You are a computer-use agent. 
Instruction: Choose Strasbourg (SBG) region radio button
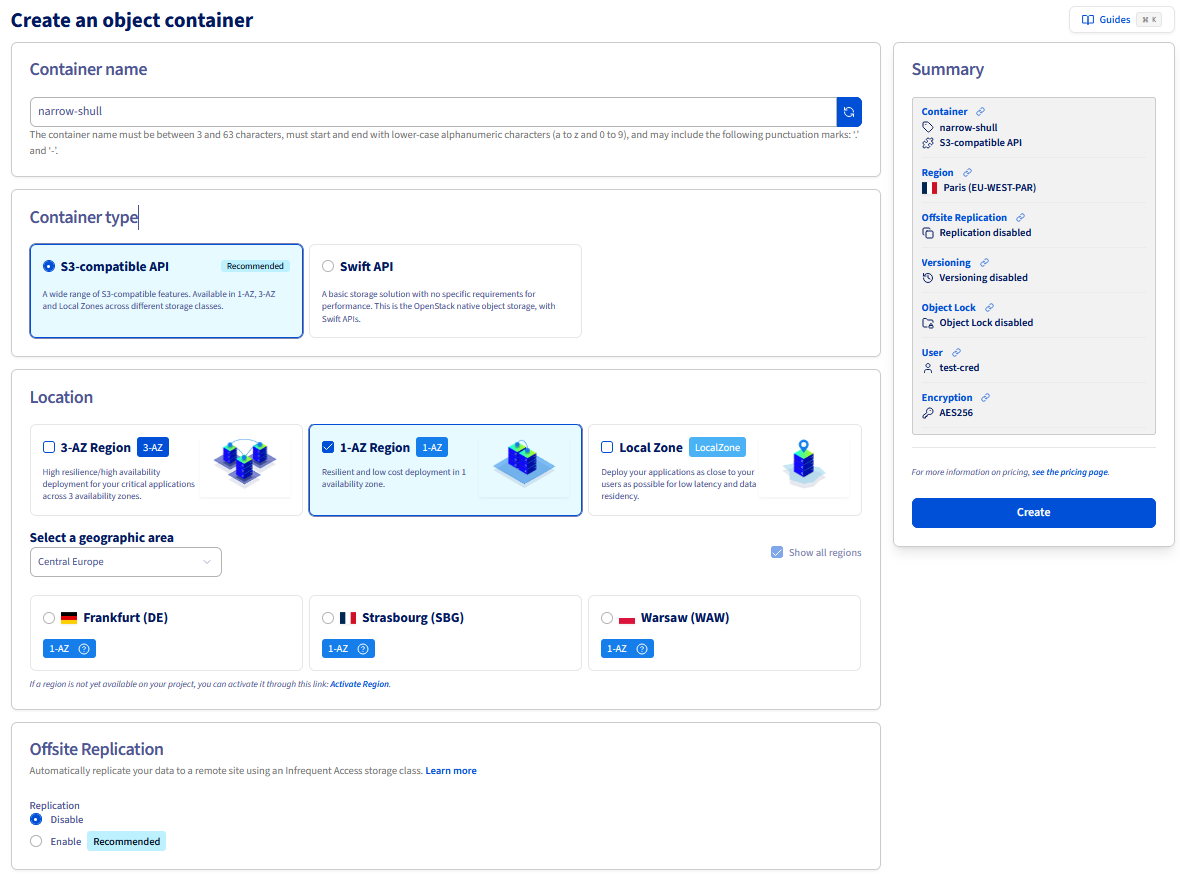pyautogui.click(x=328, y=618)
